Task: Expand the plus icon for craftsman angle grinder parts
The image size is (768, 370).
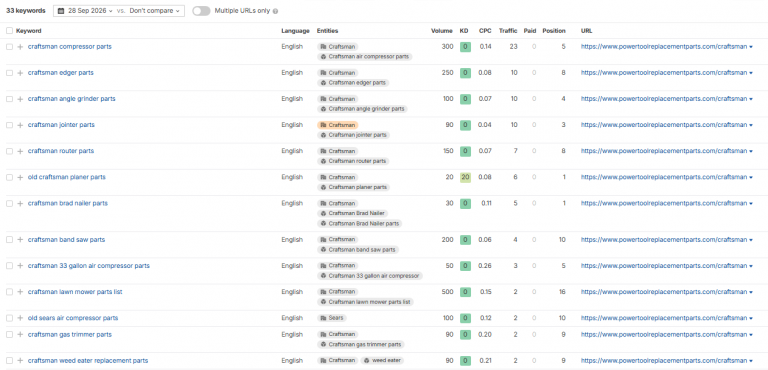Action: pos(20,99)
